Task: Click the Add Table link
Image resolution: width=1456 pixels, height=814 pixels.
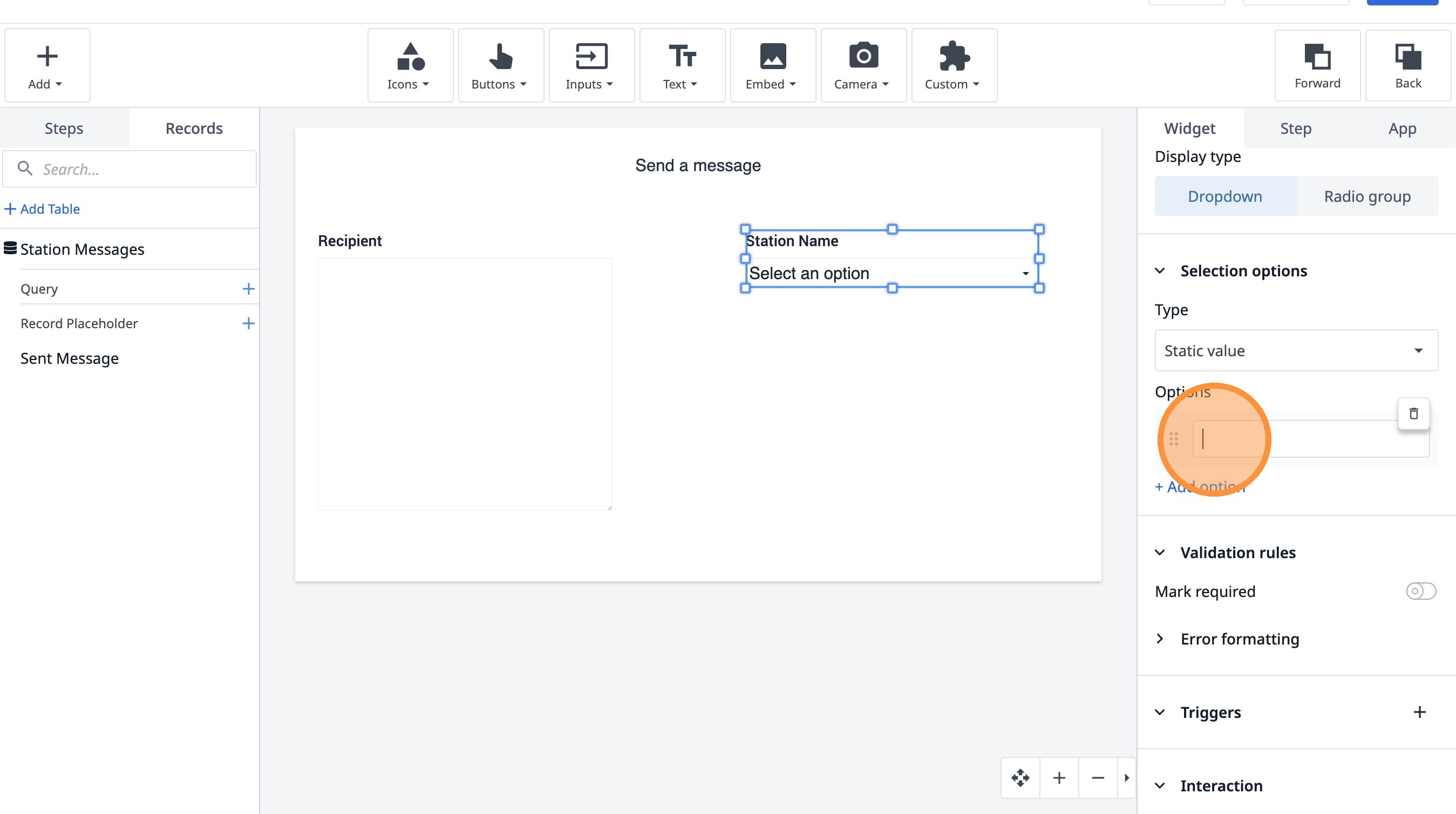Action: (43, 209)
